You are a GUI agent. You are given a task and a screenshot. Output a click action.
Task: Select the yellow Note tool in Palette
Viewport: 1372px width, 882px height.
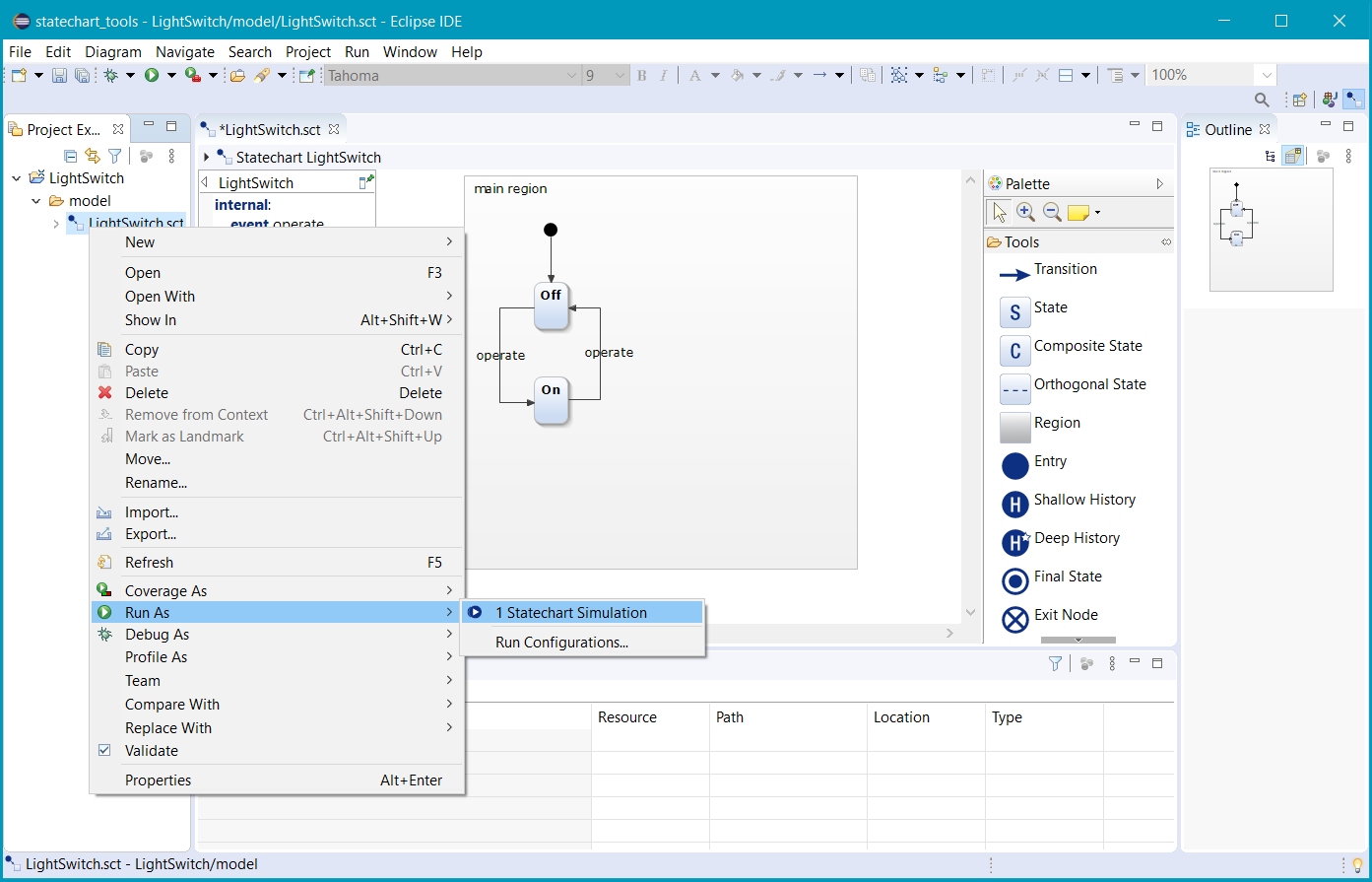click(1078, 212)
